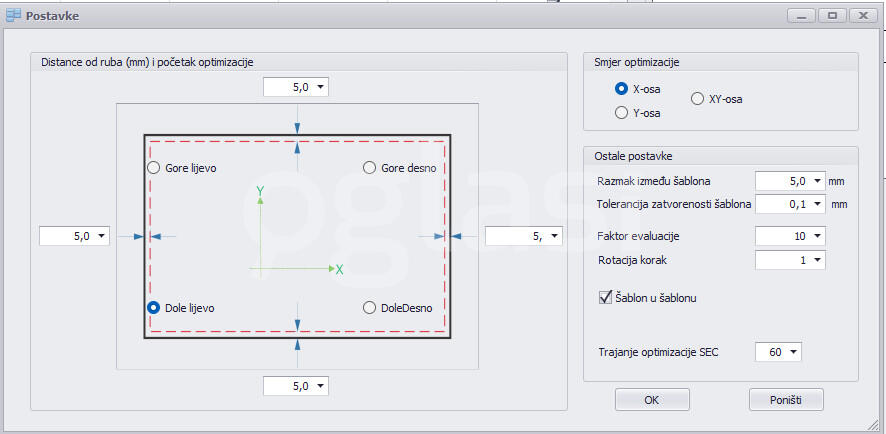Click the Postavke window icon in title bar
The height and width of the screenshot is (434, 886).
click(13, 15)
